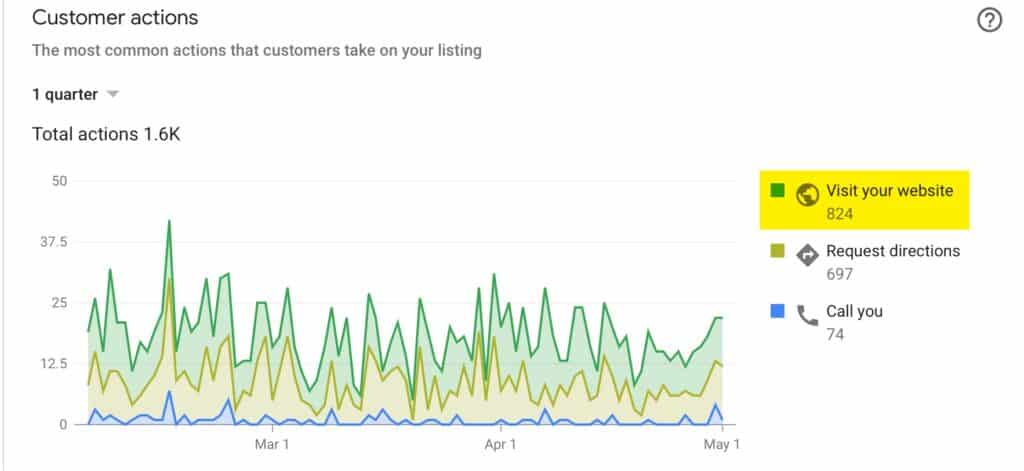This screenshot has height=471, width=1024.
Task: Select the Request directions legend label
Action: click(892, 251)
